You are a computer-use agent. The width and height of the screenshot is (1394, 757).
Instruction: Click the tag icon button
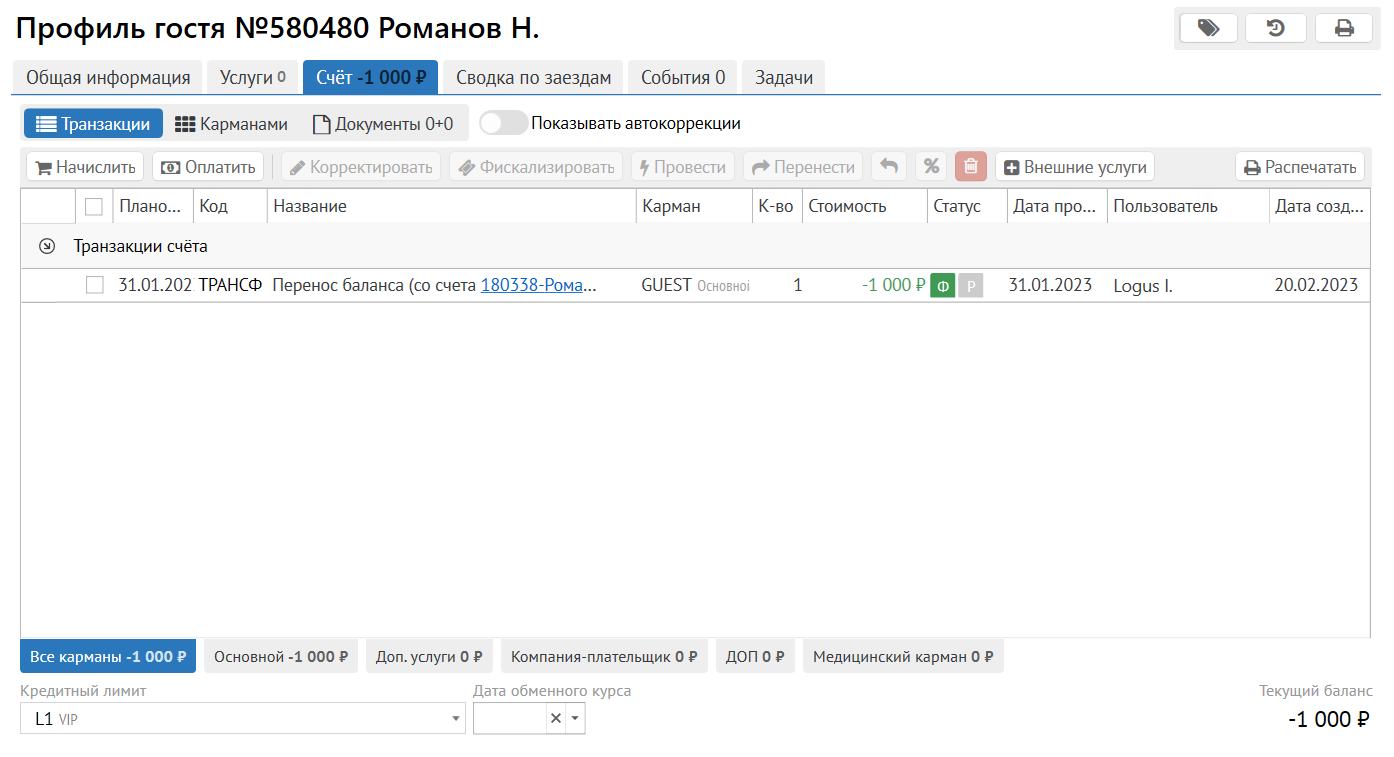tap(1209, 28)
